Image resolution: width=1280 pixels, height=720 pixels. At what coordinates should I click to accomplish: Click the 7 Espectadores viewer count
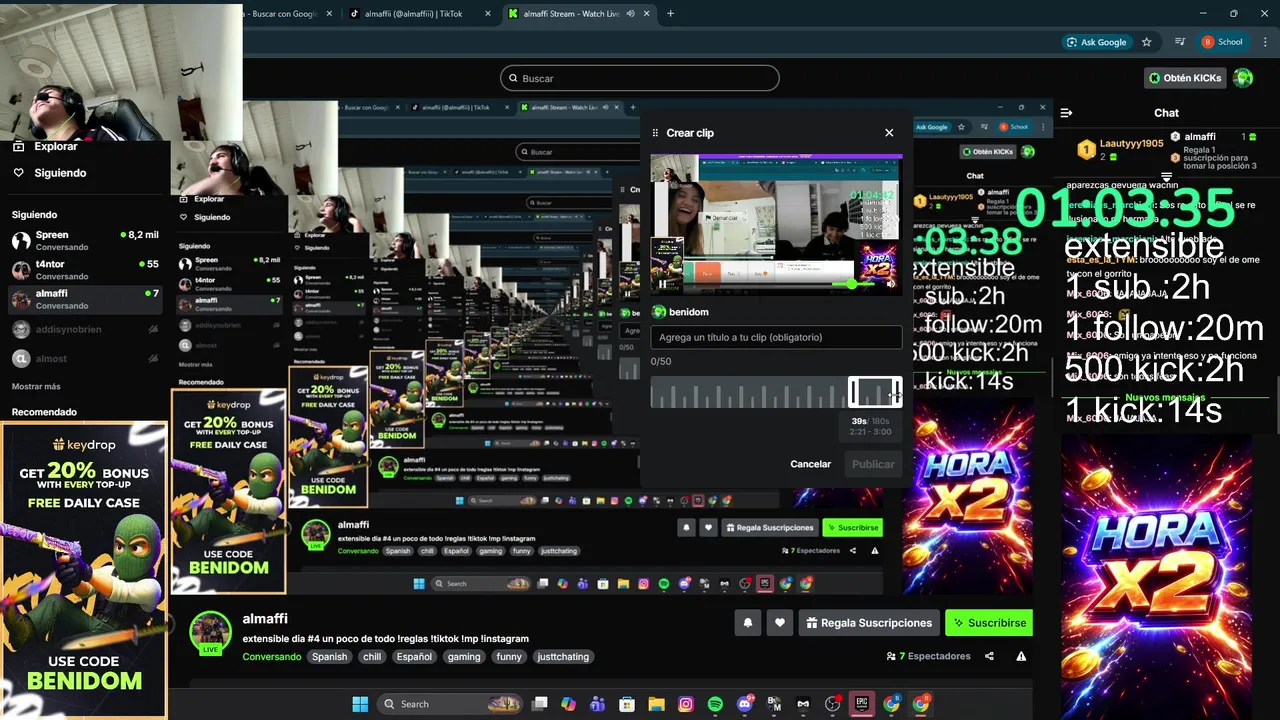coord(928,657)
